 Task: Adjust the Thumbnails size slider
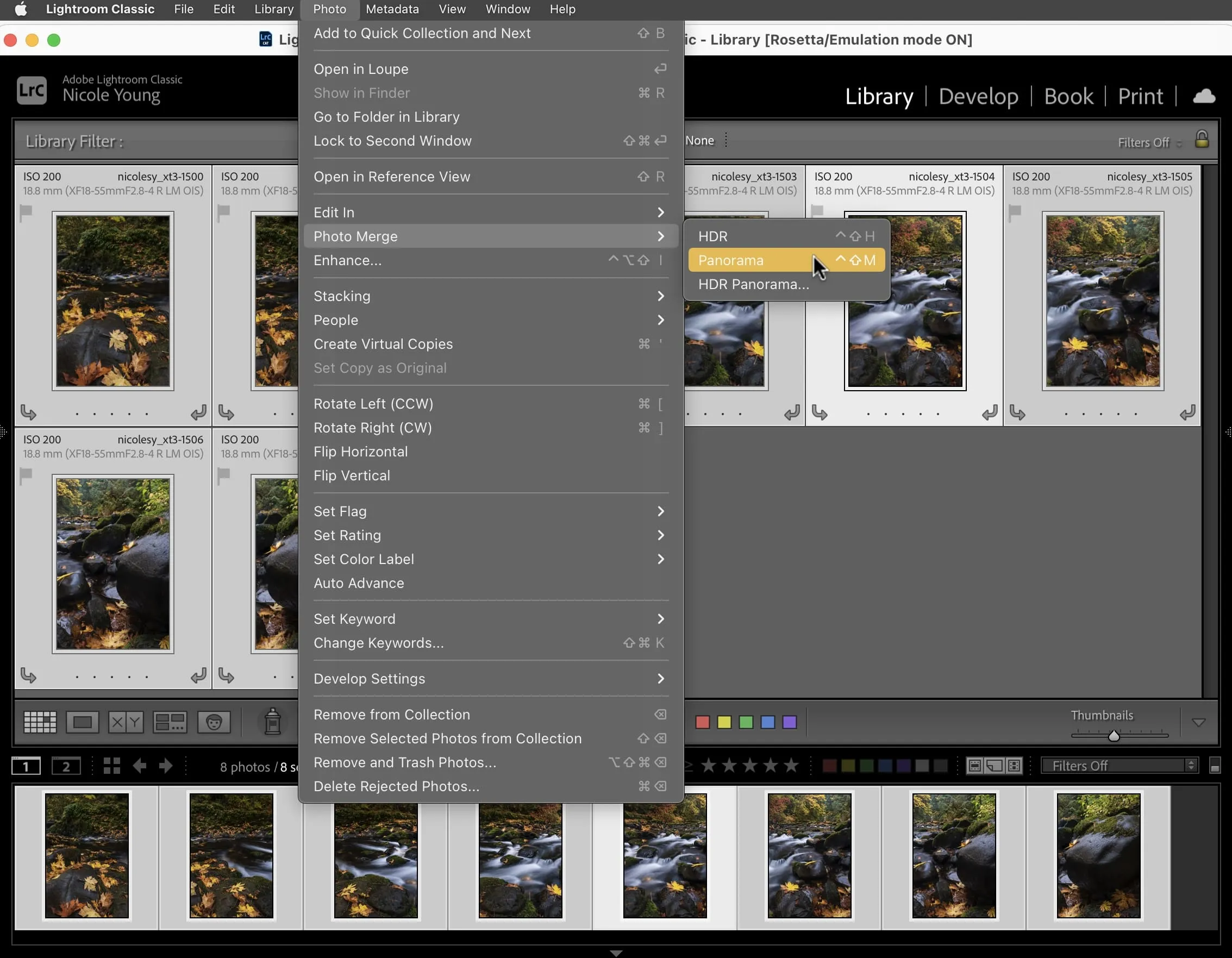click(1114, 735)
